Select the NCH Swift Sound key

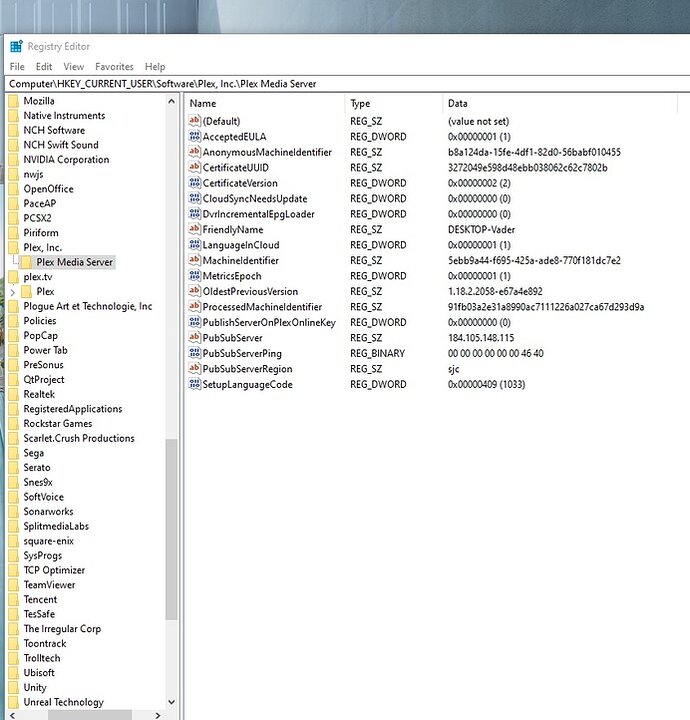pos(61,145)
